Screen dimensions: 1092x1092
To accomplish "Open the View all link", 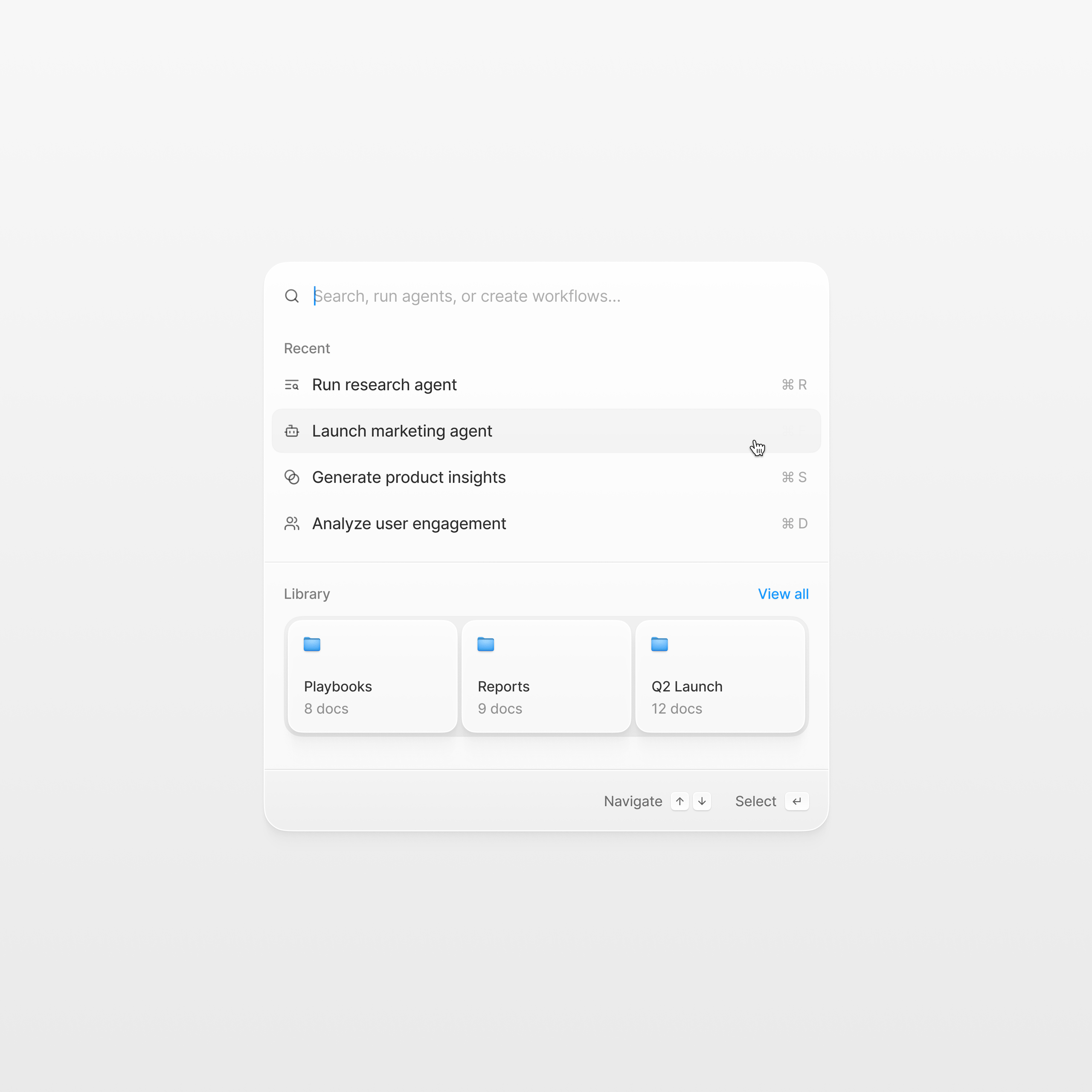I will click(x=784, y=593).
